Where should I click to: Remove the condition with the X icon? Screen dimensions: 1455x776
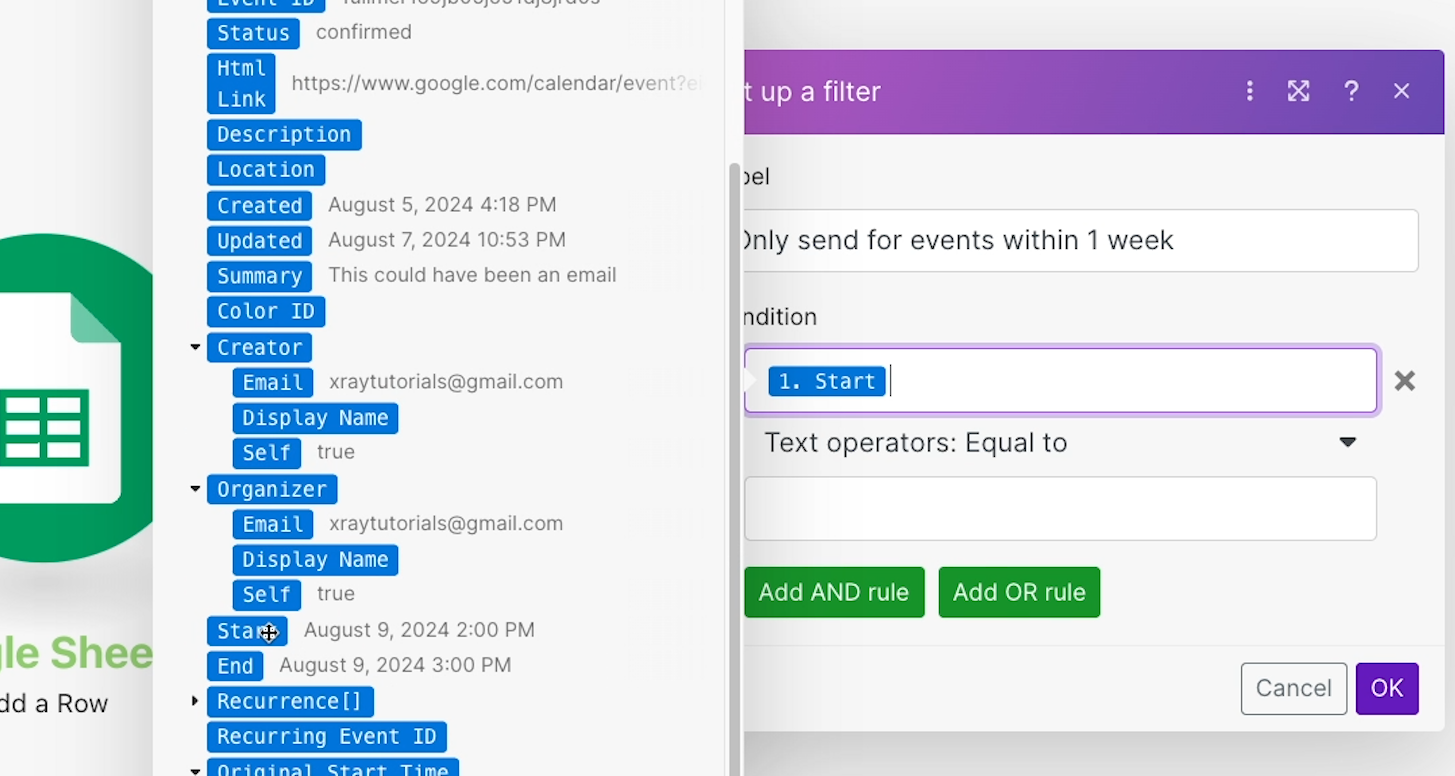coord(1404,381)
